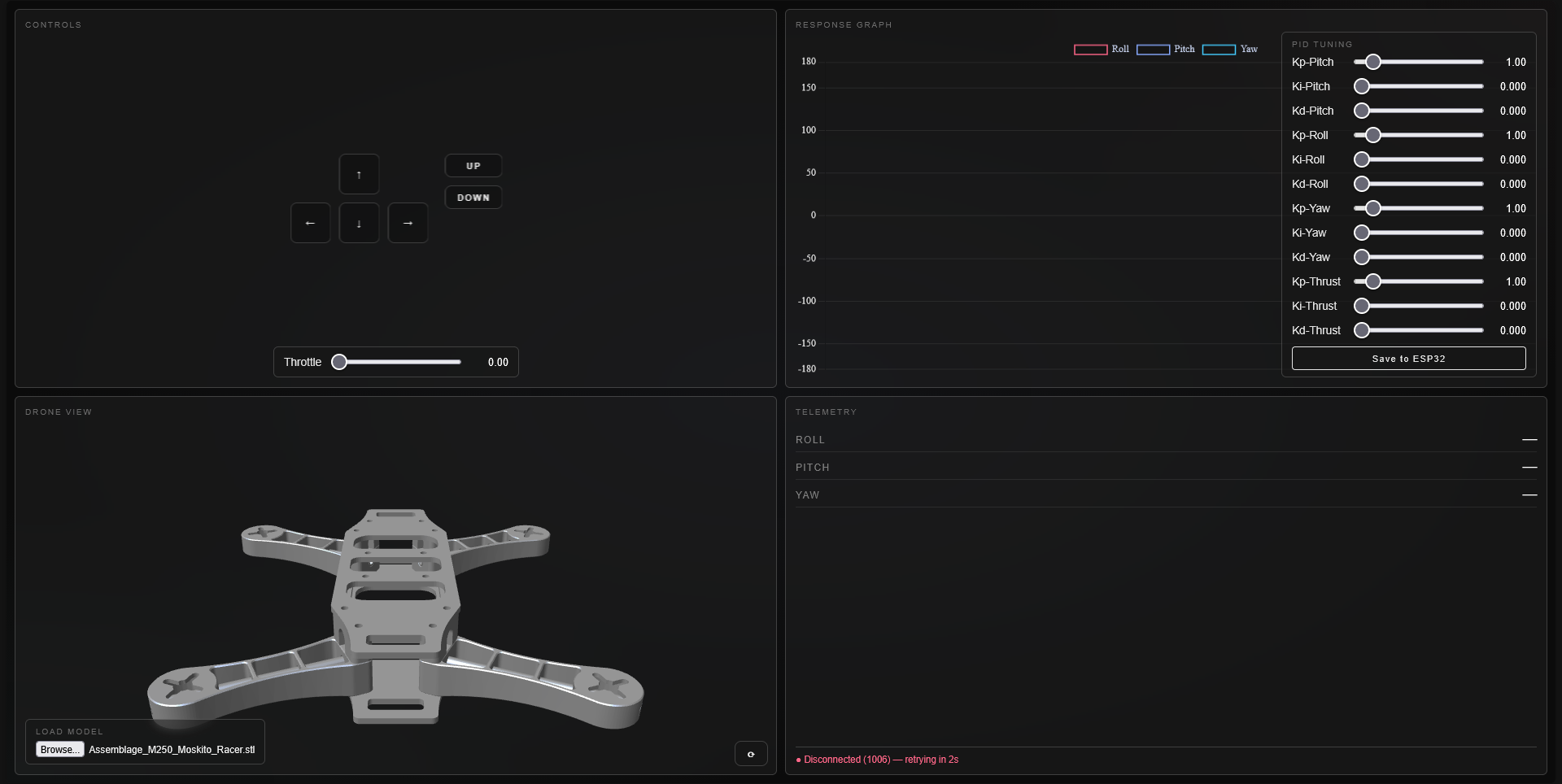Click the Throttle slider handle

(339, 362)
